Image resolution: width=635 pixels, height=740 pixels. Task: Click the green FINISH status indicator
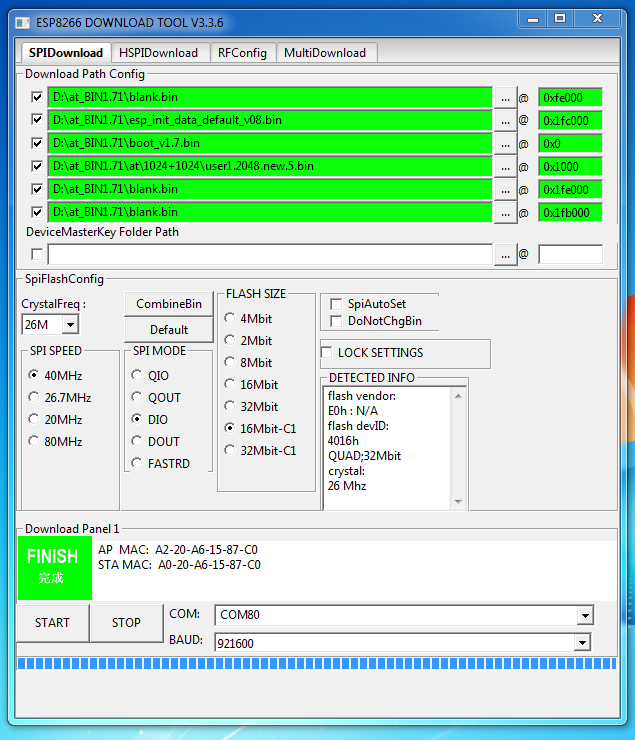55,568
